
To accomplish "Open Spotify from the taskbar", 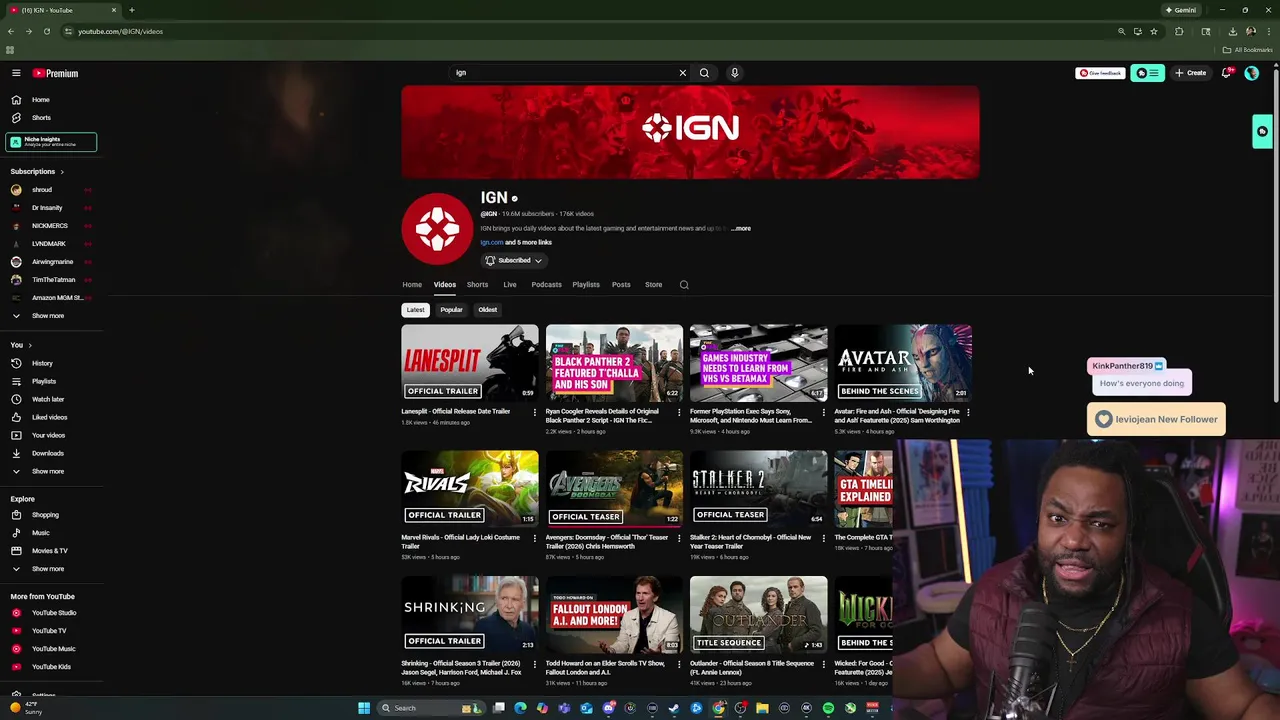I will [x=828, y=708].
